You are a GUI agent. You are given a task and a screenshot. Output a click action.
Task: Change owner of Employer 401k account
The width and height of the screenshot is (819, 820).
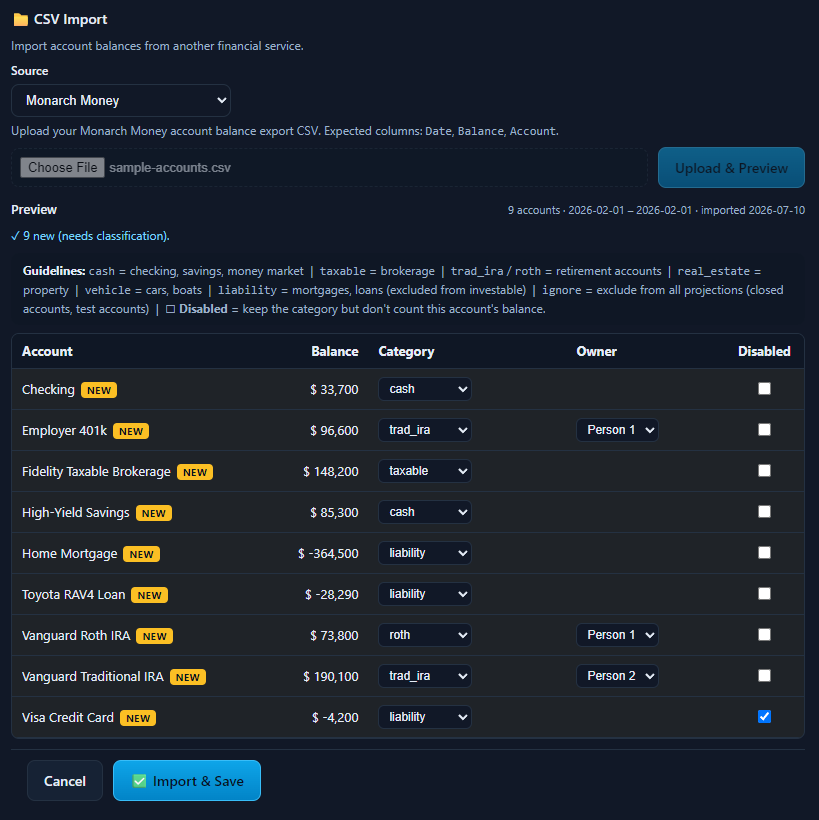[617, 430]
